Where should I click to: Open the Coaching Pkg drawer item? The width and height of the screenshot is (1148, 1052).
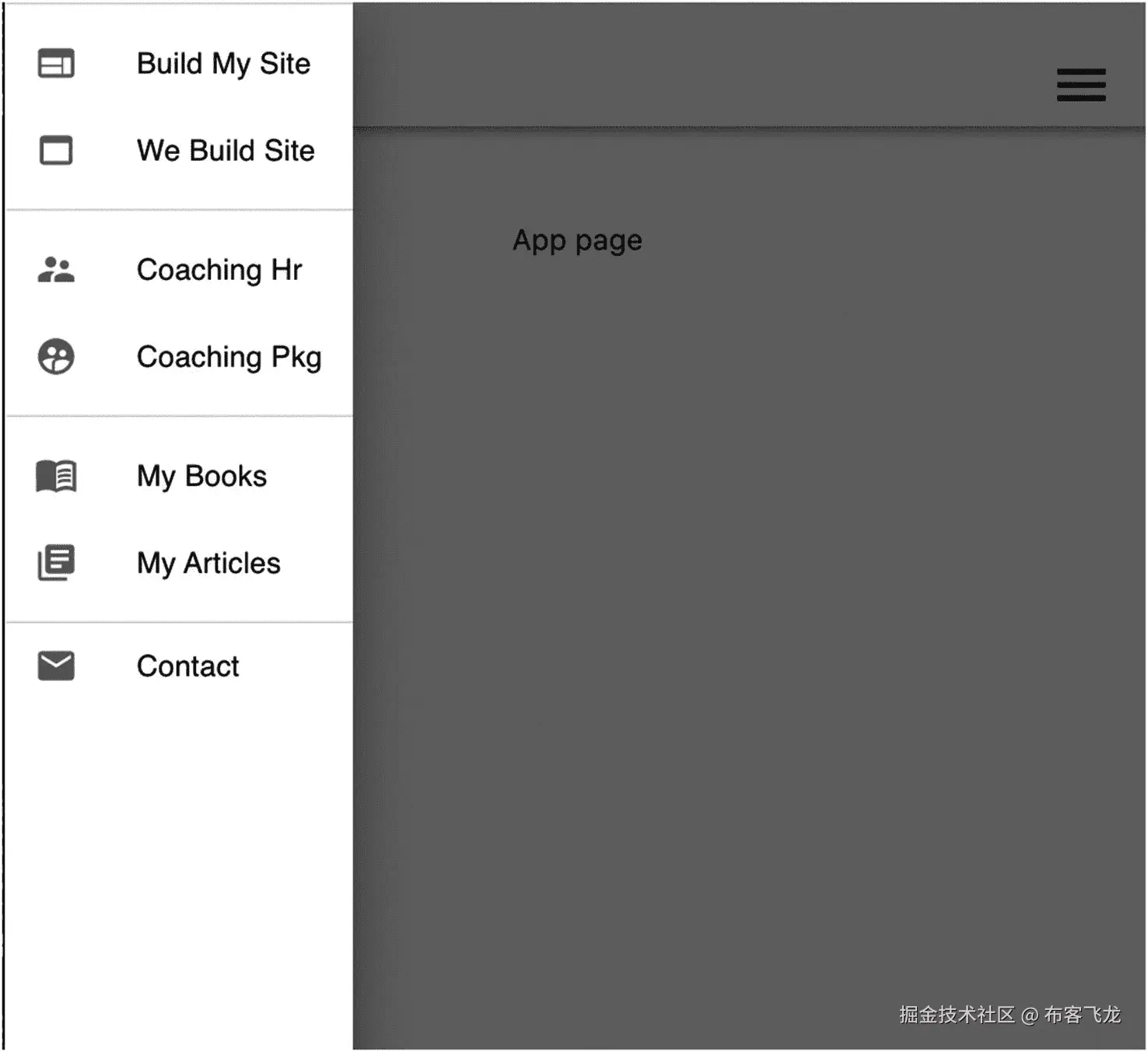(179, 357)
